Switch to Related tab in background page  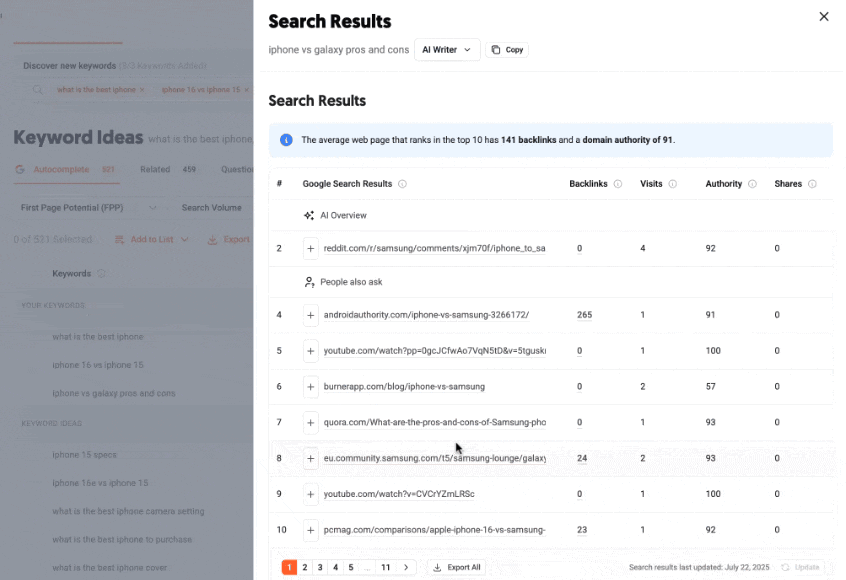click(x=168, y=169)
